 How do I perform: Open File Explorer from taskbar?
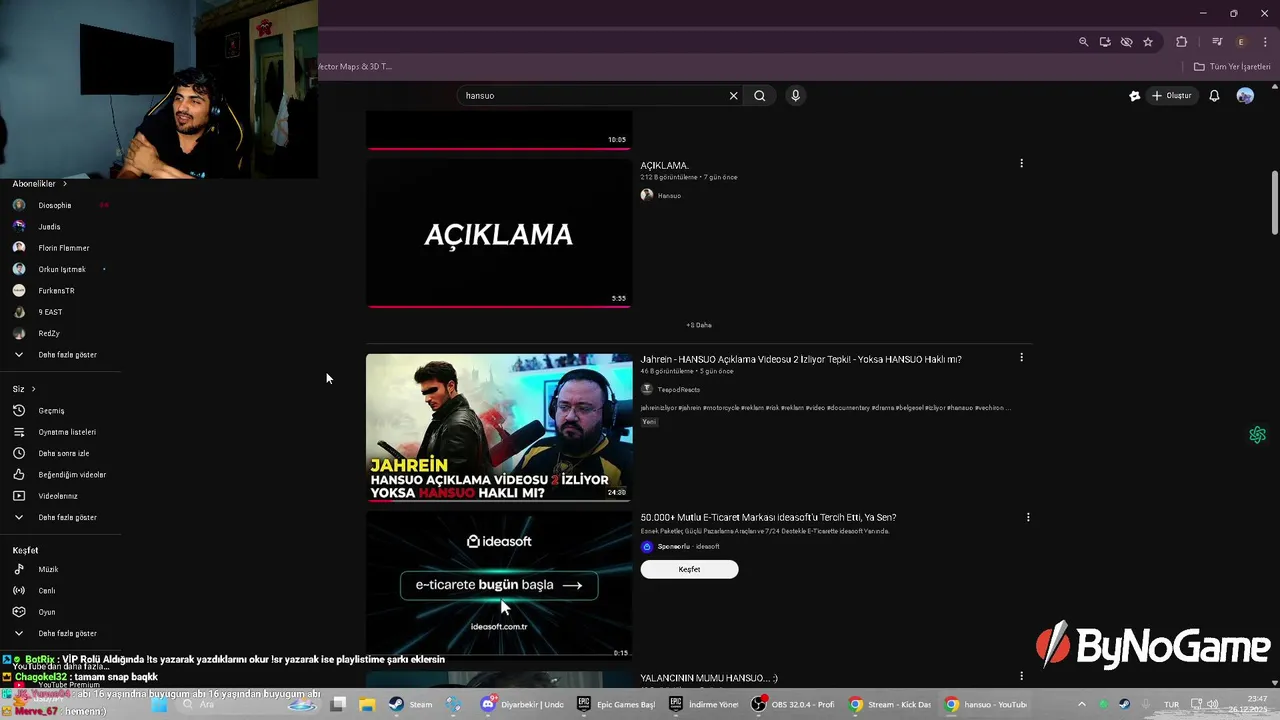367,705
